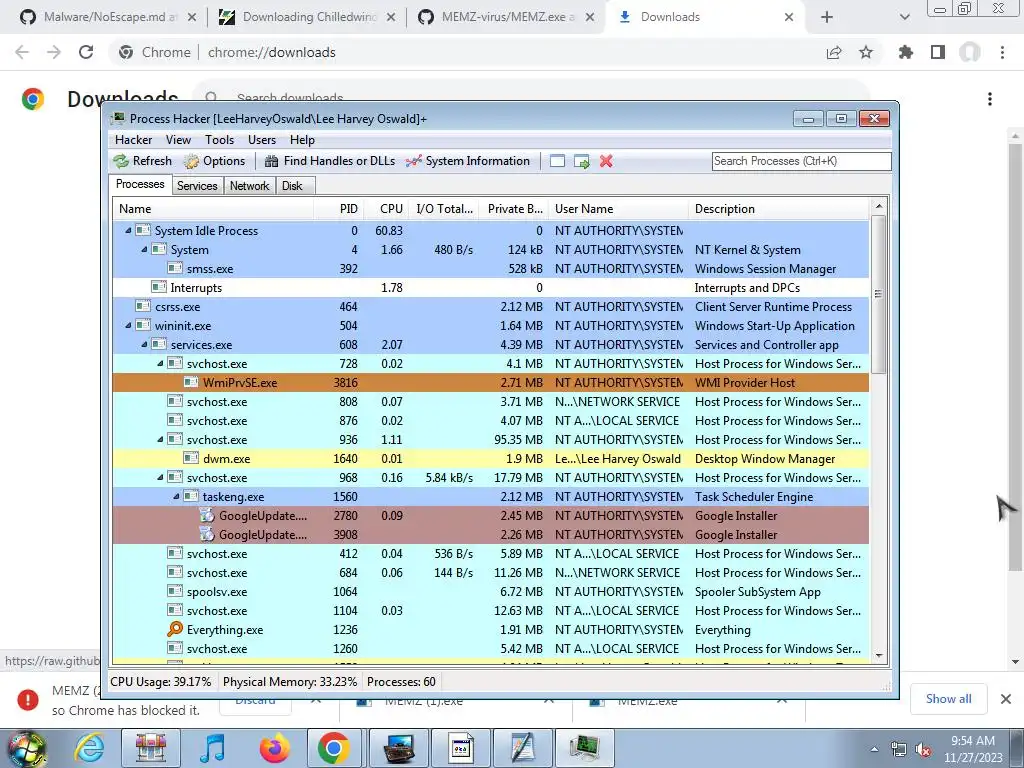The width and height of the screenshot is (1024, 768).
Task: Open Internet Explorer from taskbar
Action: [89, 748]
